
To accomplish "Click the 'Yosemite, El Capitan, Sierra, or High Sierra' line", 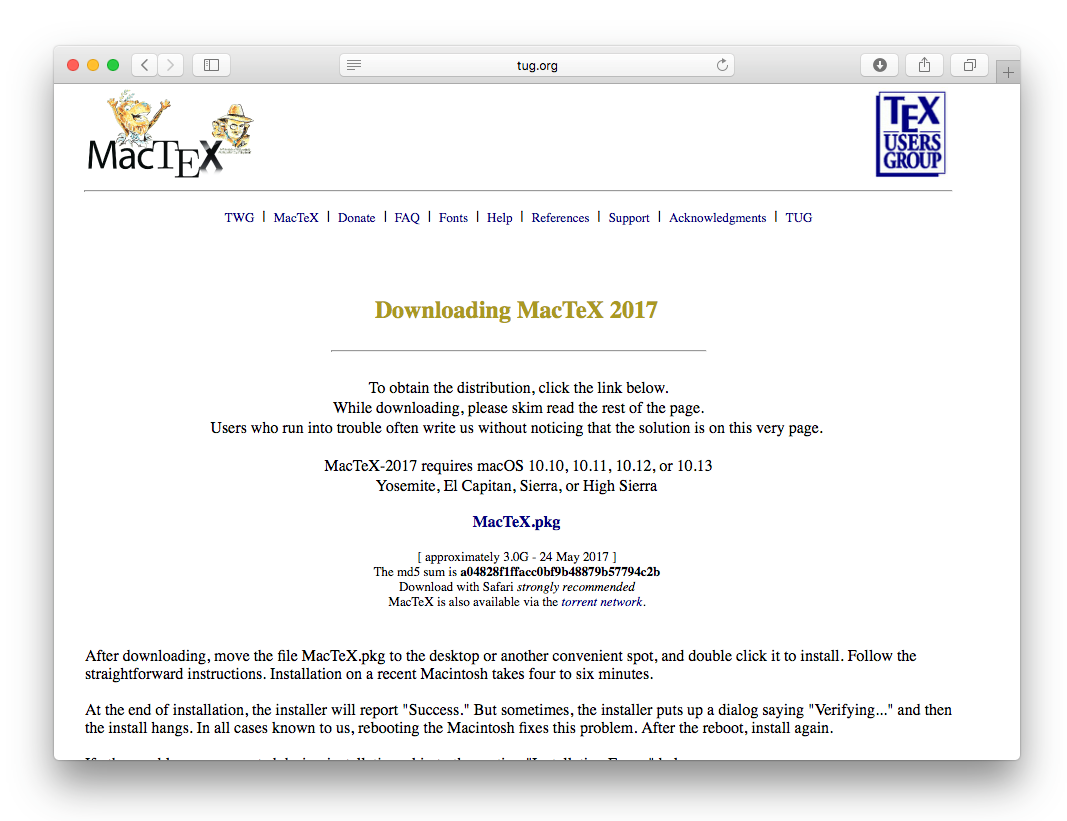I will point(516,486).
